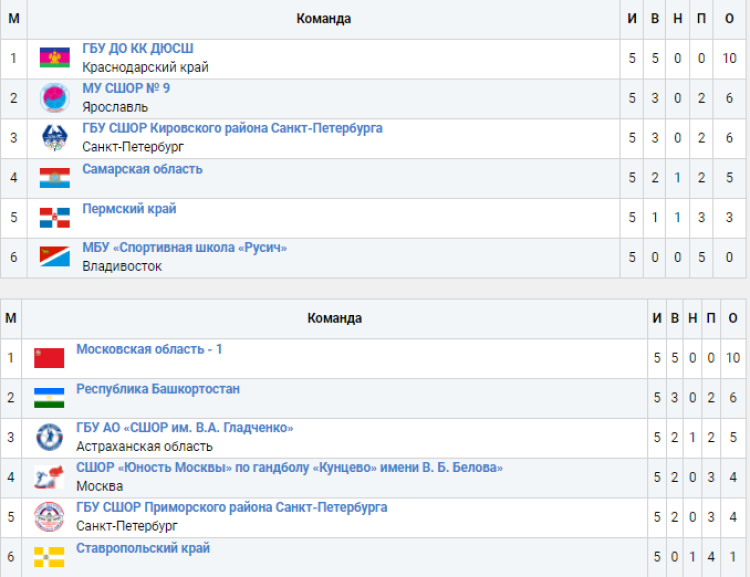Click the Krasnodar Krai flag icon
Image resolution: width=750 pixels, height=577 pixels.
tap(54, 58)
